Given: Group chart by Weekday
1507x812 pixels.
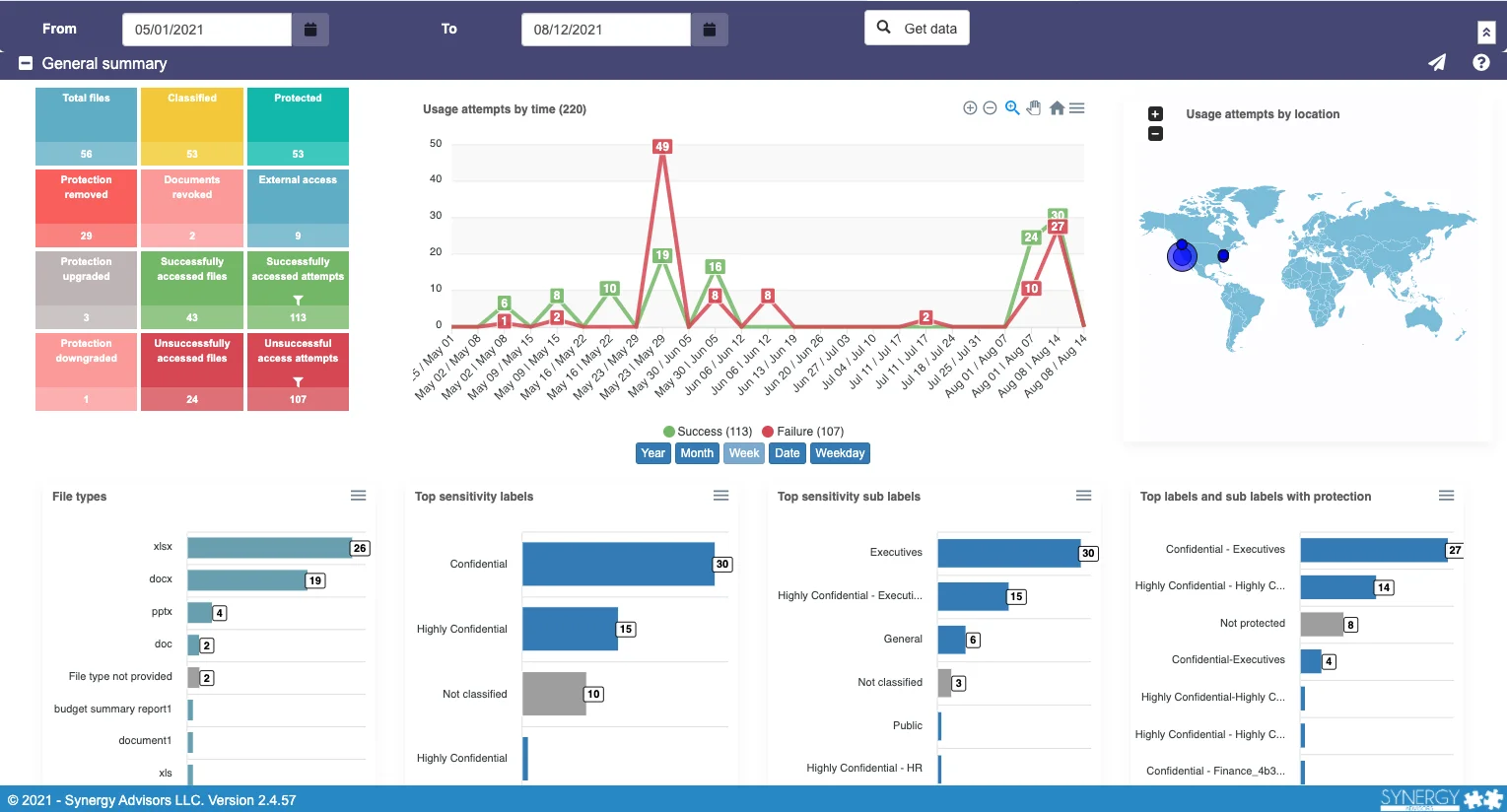Looking at the screenshot, I should pyautogui.click(x=840, y=453).
